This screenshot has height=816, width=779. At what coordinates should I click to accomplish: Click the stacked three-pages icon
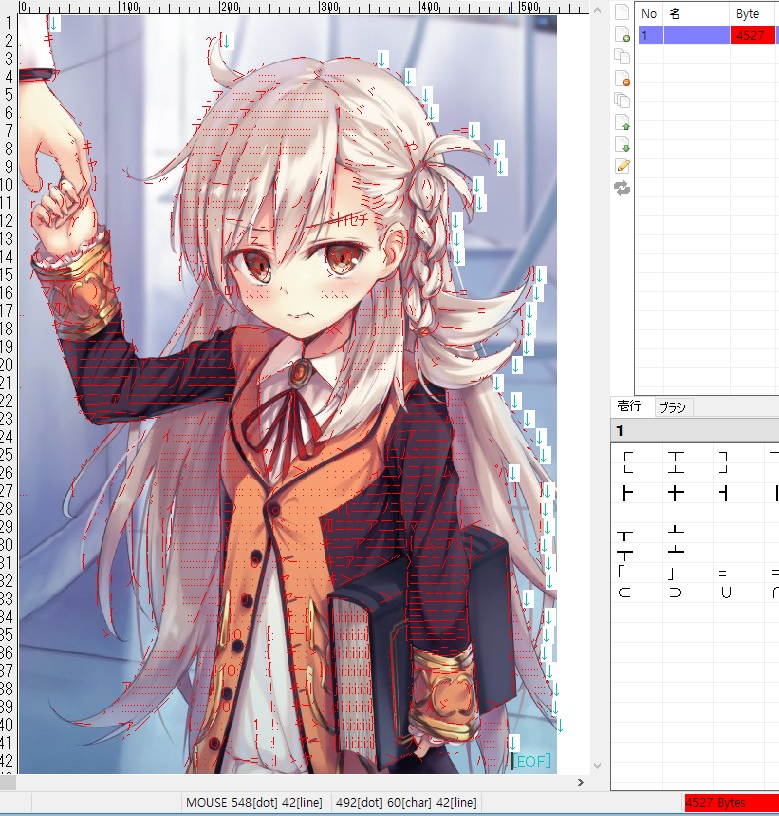pyautogui.click(x=622, y=100)
